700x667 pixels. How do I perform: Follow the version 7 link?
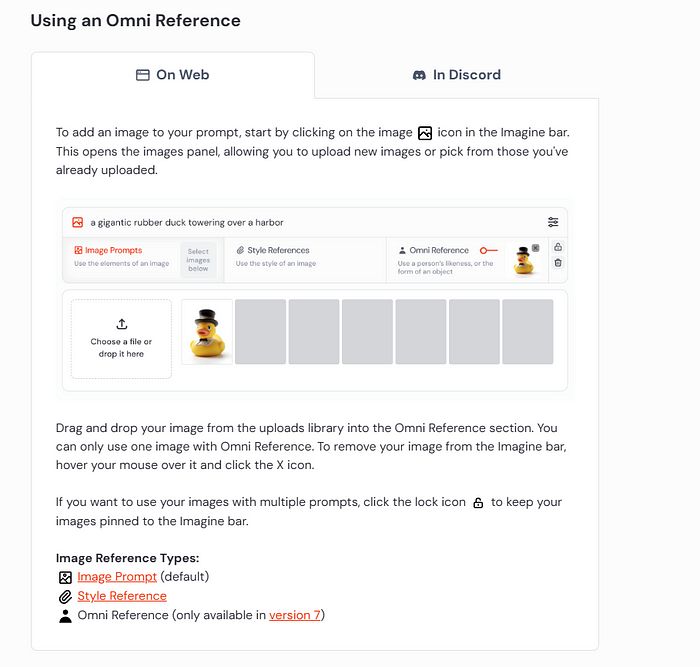(x=295, y=615)
